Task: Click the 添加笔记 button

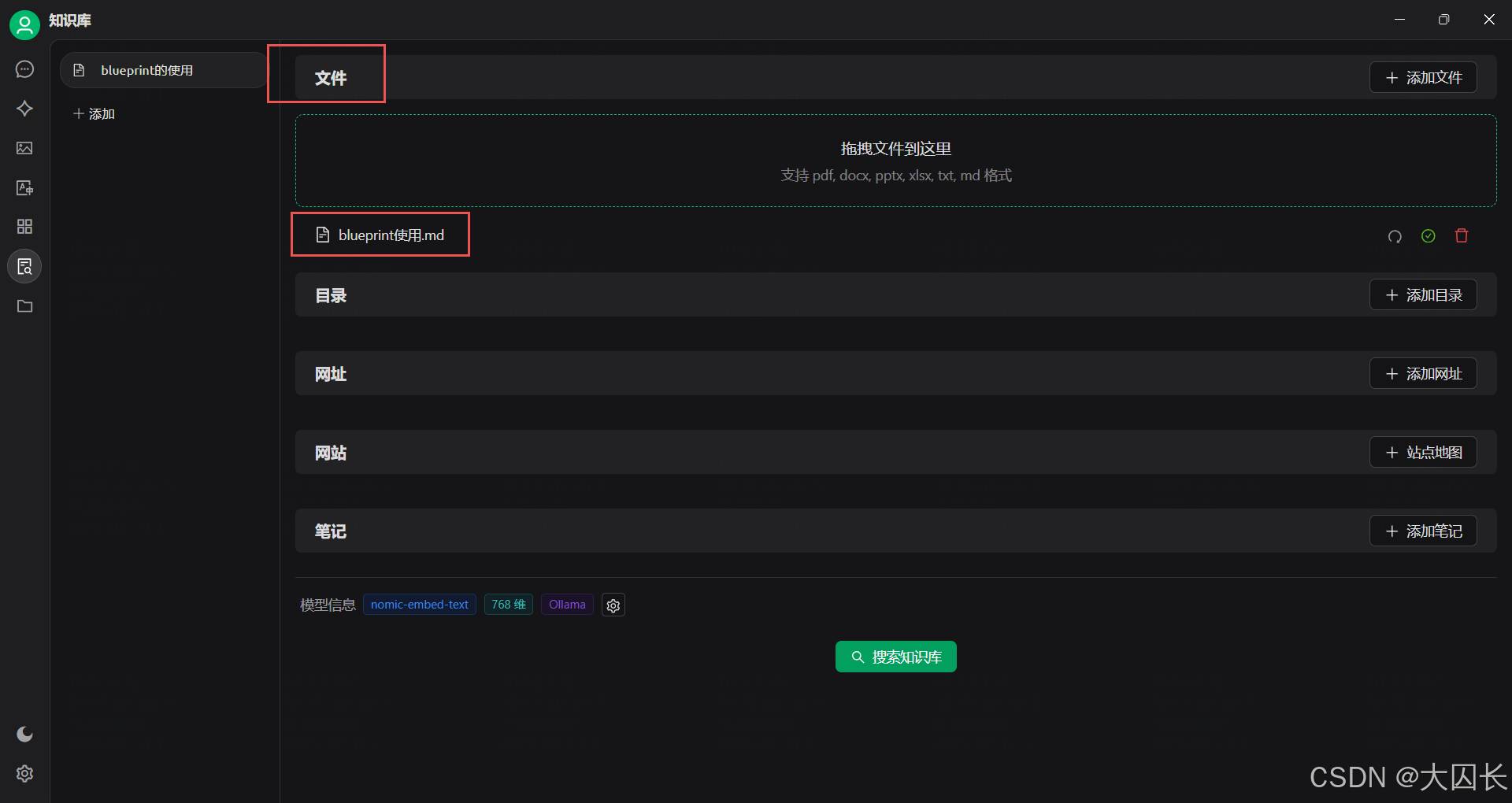Action: (1423, 531)
